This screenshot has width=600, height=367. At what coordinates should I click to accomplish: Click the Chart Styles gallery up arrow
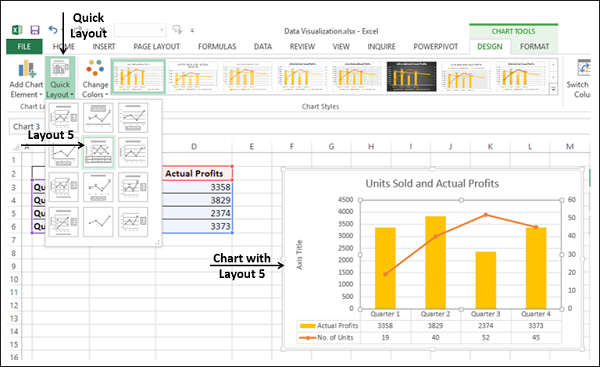point(553,65)
